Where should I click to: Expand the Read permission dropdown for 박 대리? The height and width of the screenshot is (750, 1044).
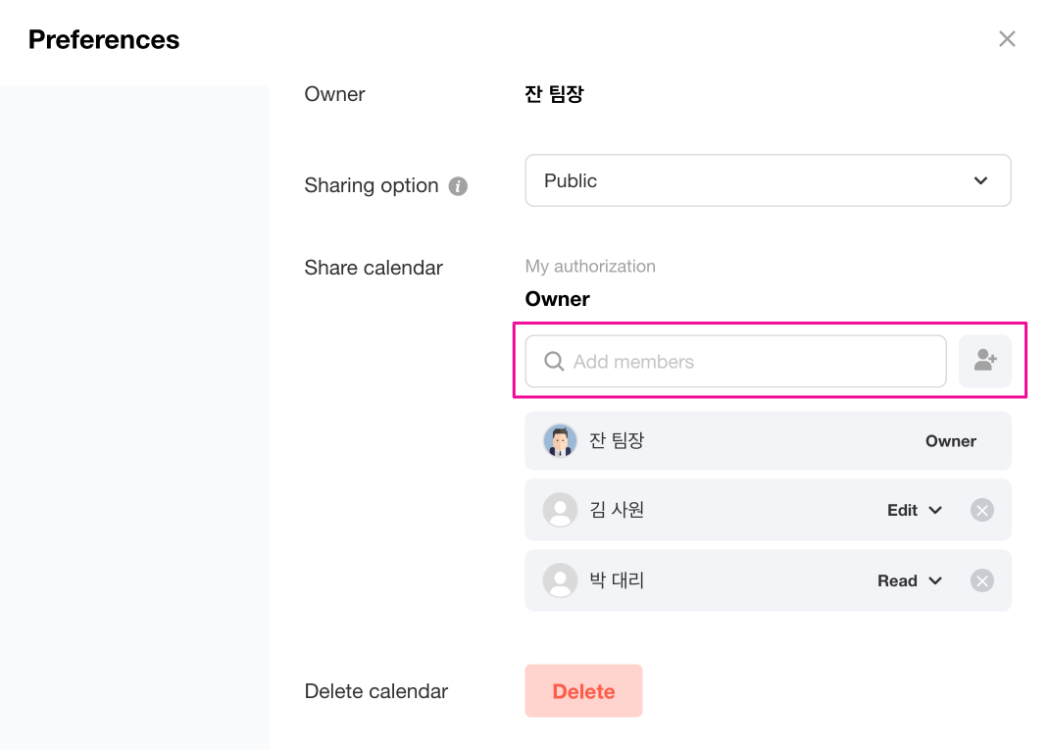click(910, 580)
